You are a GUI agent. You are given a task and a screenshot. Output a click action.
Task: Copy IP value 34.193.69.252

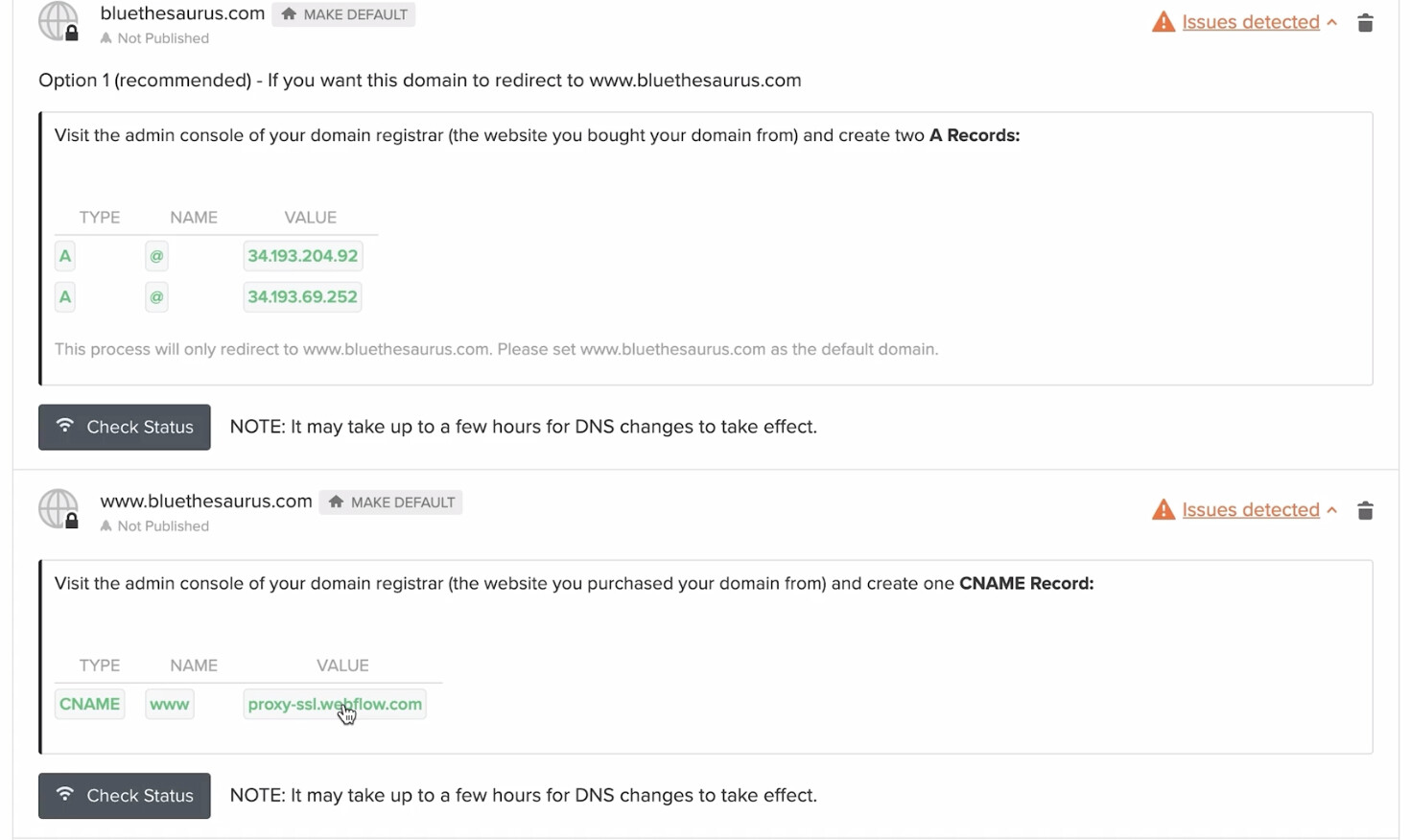[x=302, y=297]
